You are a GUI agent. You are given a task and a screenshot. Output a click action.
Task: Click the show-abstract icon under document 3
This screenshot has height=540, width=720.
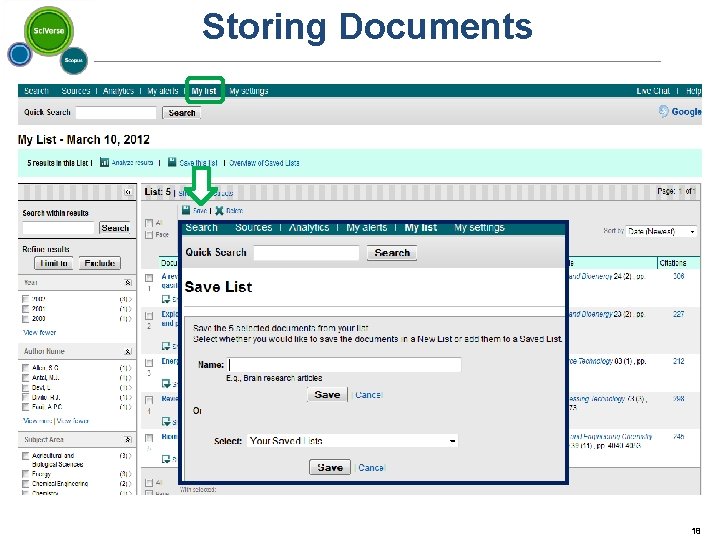coord(166,383)
